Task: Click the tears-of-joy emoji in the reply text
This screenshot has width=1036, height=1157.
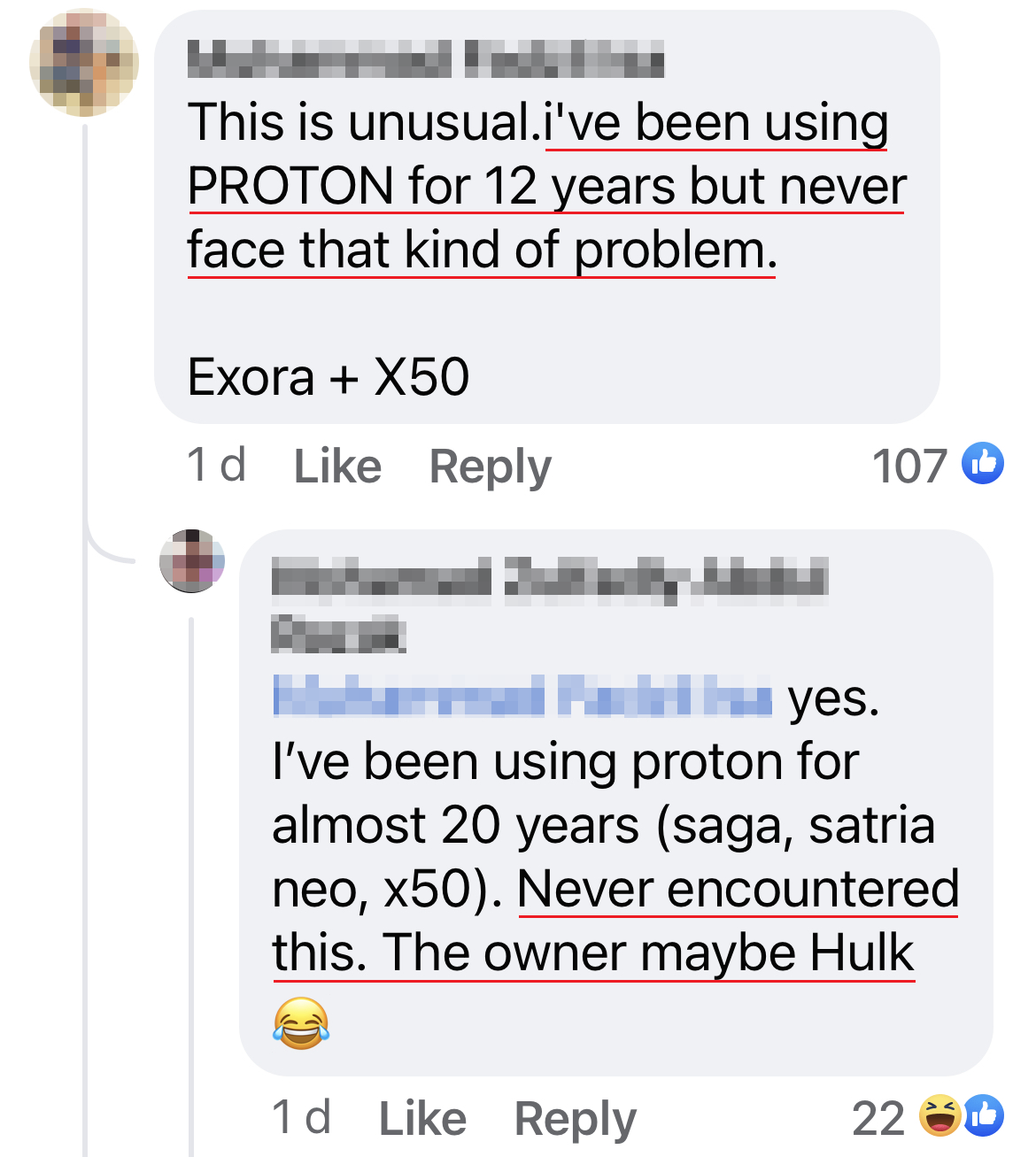Action: 301,1023
